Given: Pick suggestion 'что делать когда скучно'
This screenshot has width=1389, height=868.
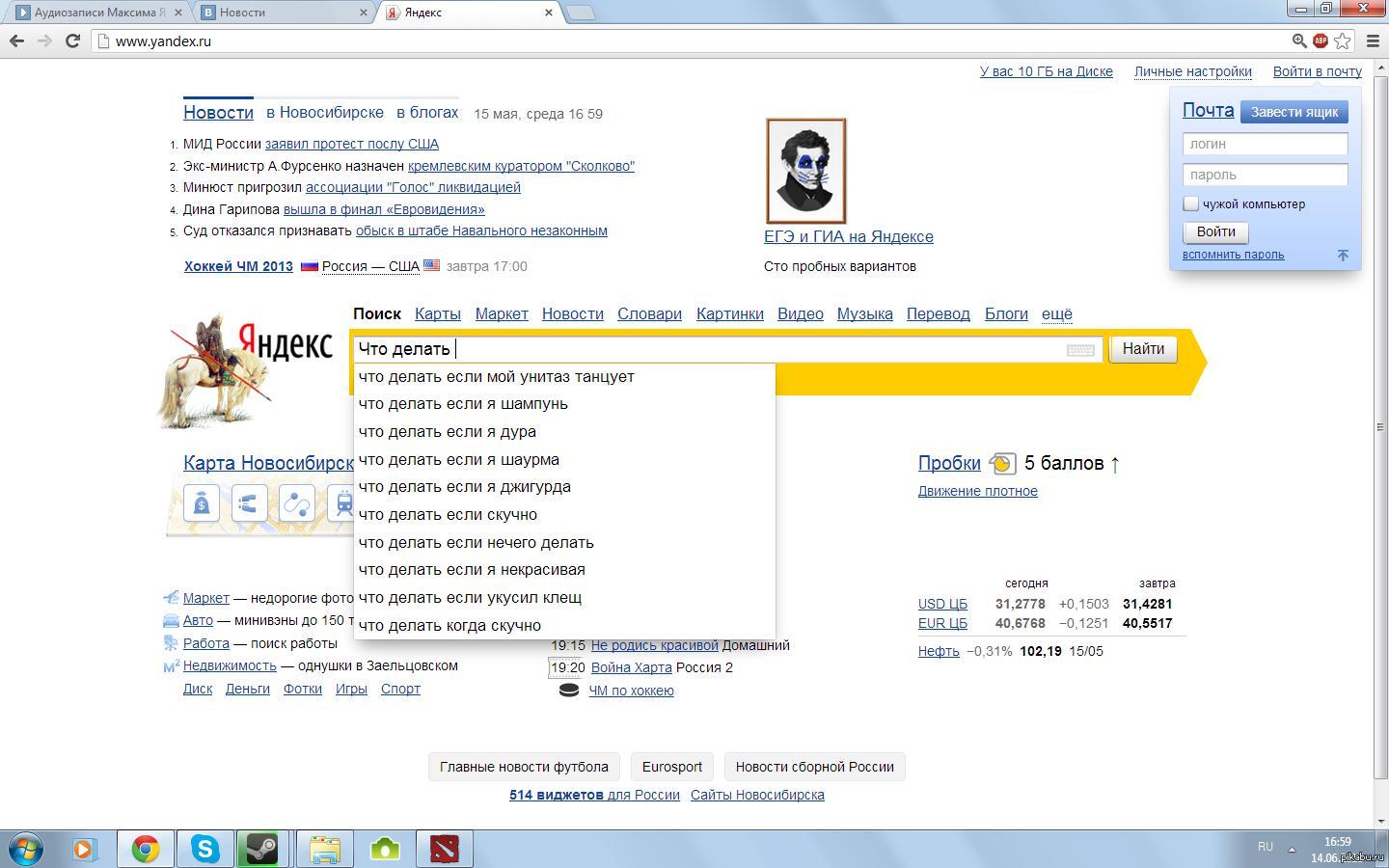Looking at the screenshot, I should coord(564,625).
